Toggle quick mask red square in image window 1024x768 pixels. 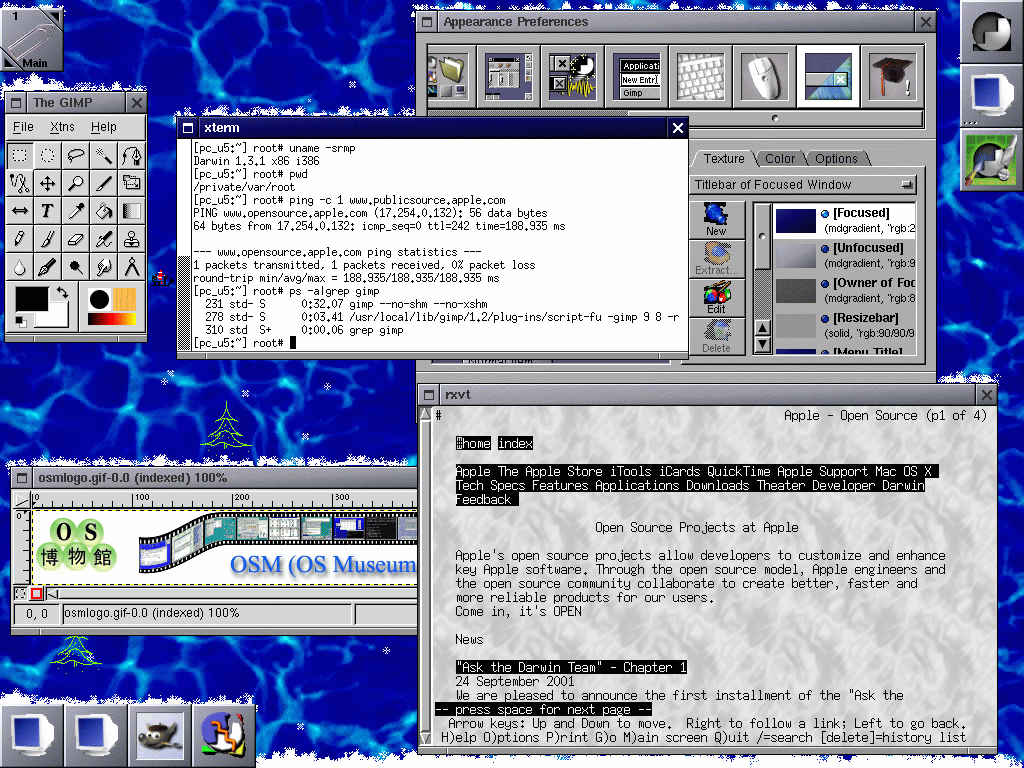(x=37, y=594)
